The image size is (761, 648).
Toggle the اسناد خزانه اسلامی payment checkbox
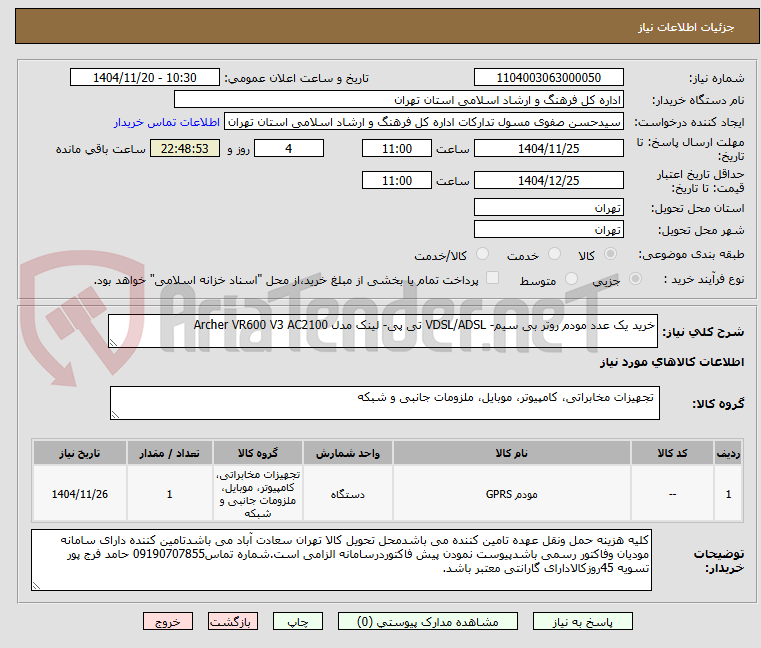[493, 278]
